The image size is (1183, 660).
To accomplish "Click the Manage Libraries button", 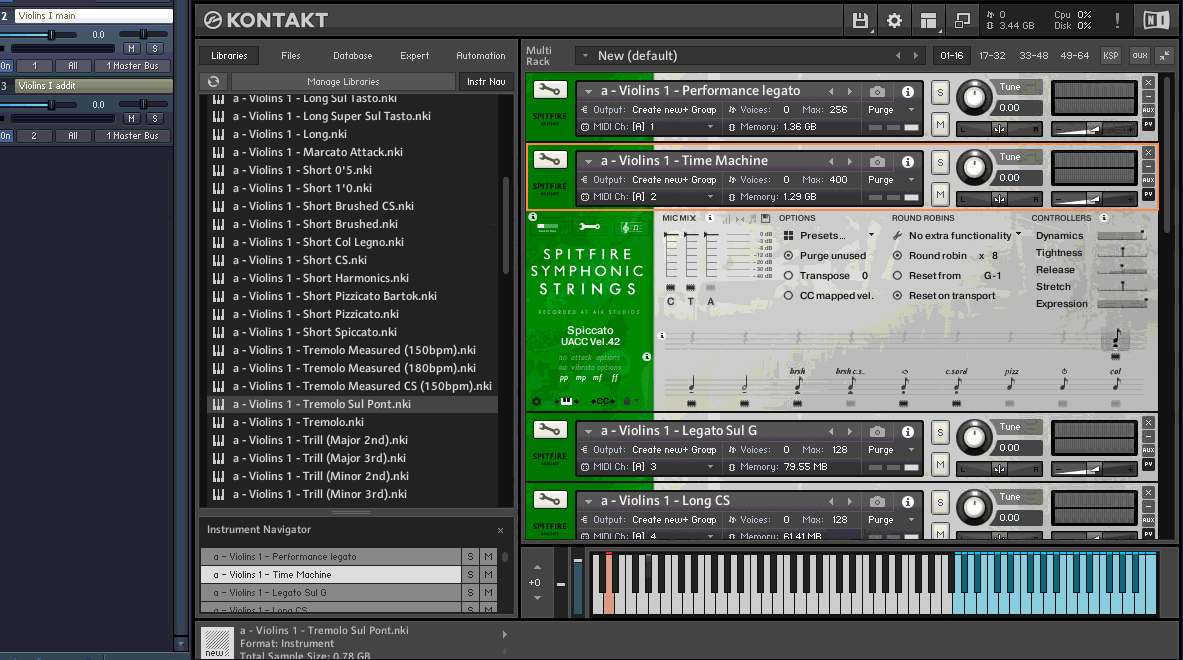I will [343, 82].
